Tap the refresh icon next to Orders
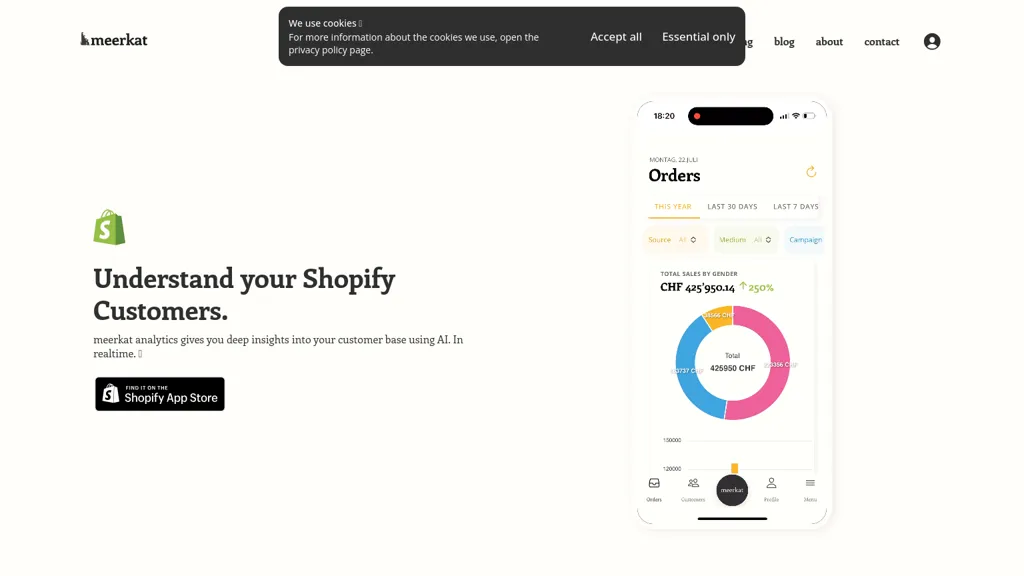The height and width of the screenshot is (576, 1024). click(x=811, y=172)
